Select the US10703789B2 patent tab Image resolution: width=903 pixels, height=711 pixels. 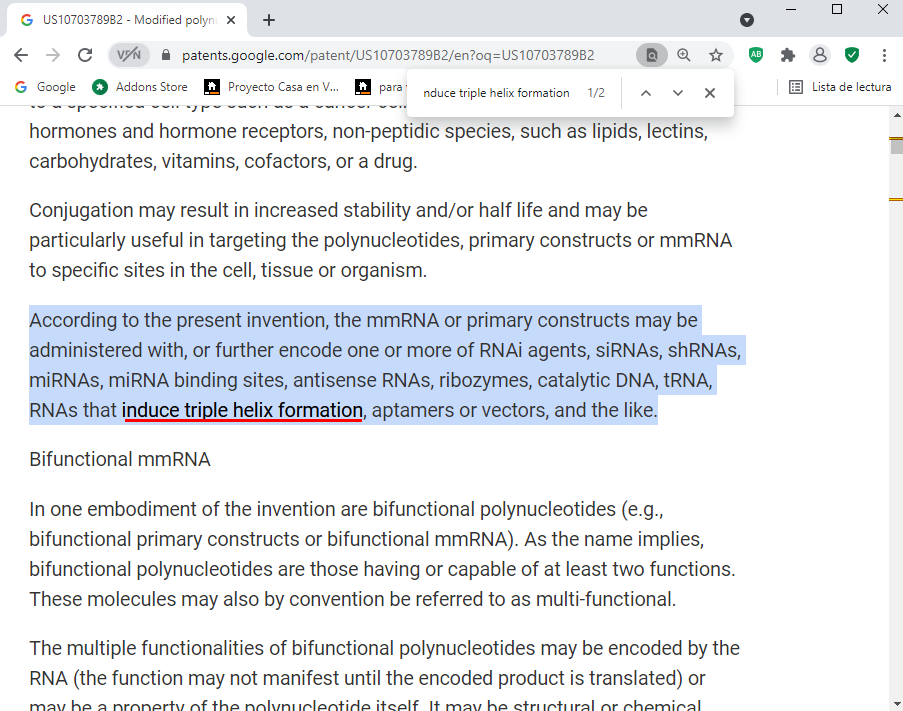pyautogui.click(x=125, y=20)
